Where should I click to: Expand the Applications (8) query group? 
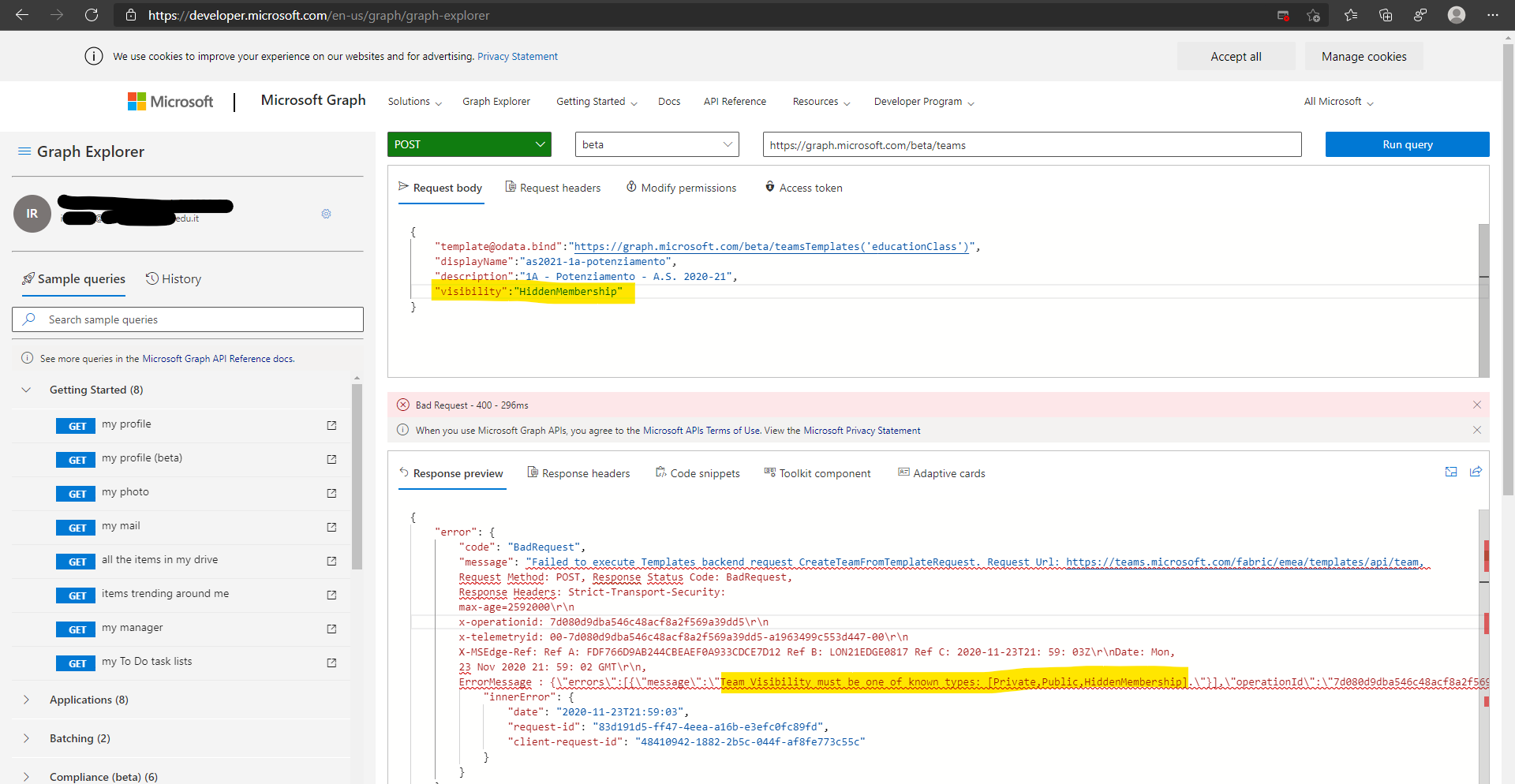coord(26,700)
